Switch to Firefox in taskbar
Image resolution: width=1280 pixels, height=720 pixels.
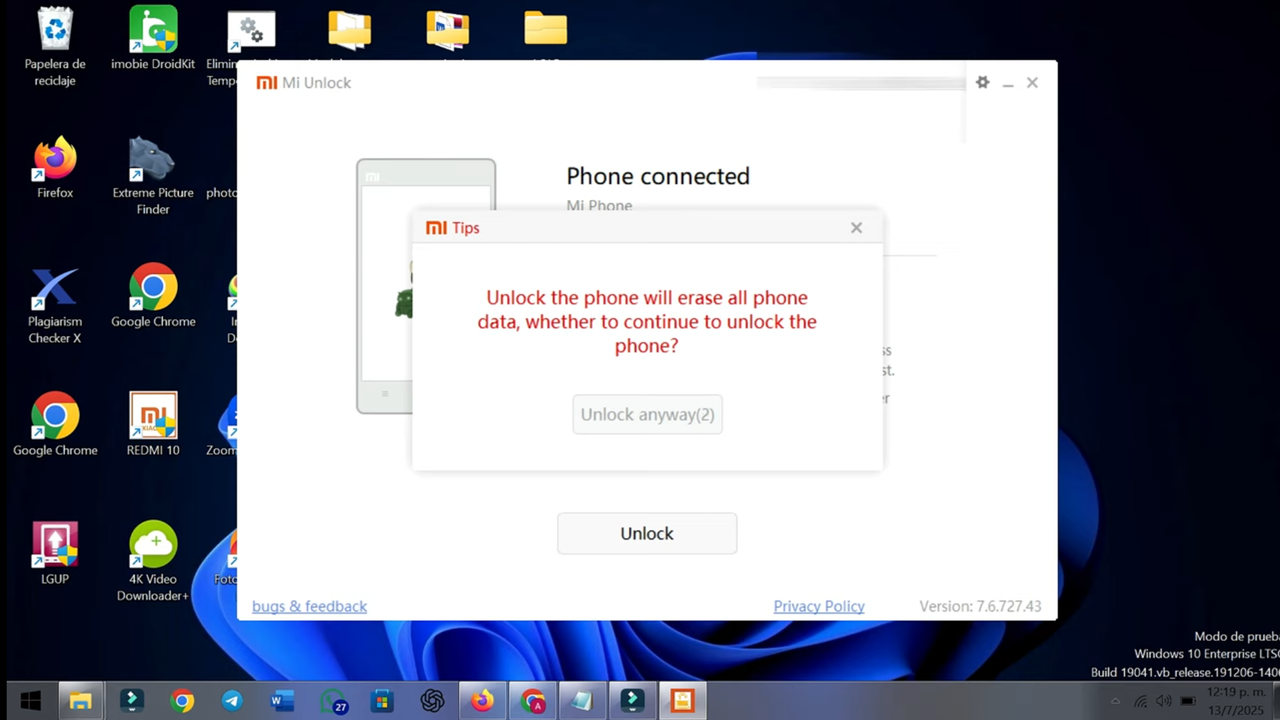pos(482,701)
